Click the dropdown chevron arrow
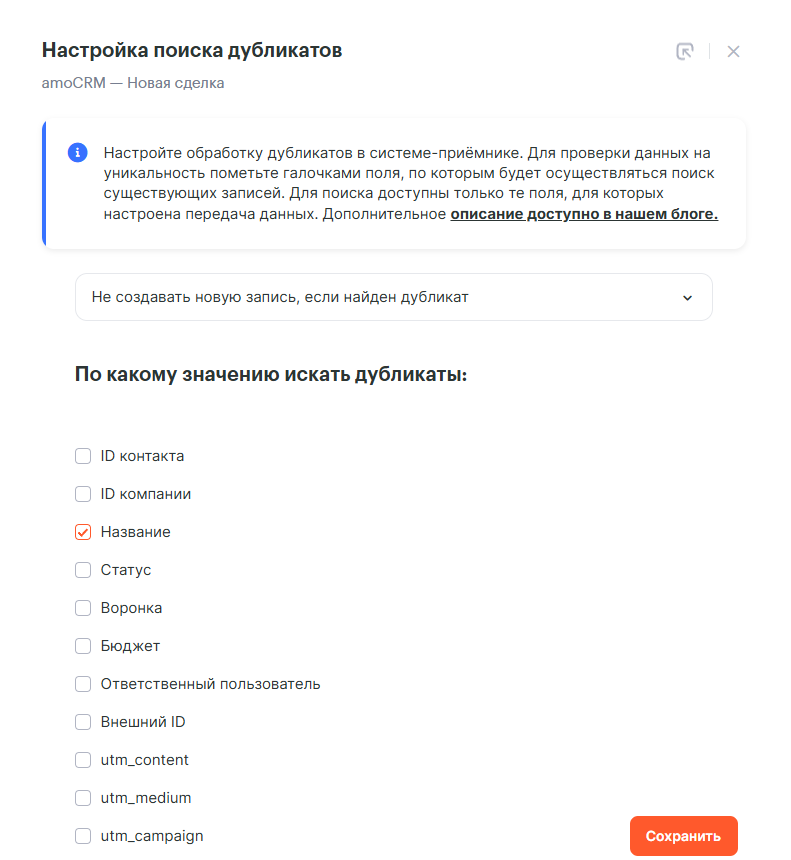This screenshot has width=791, height=860. 687,297
